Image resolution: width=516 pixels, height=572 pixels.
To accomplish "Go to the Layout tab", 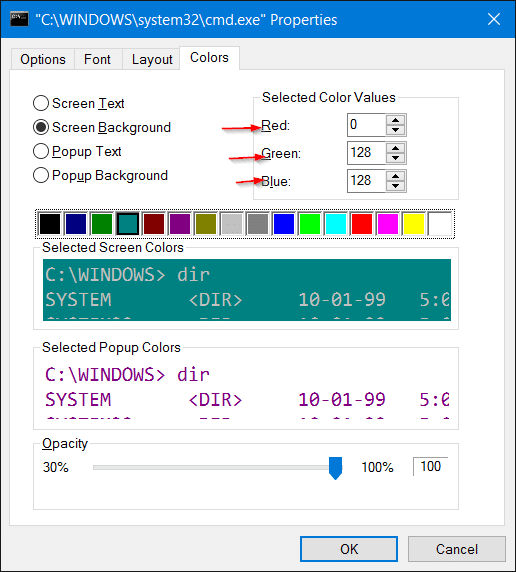I will click(152, 59).
